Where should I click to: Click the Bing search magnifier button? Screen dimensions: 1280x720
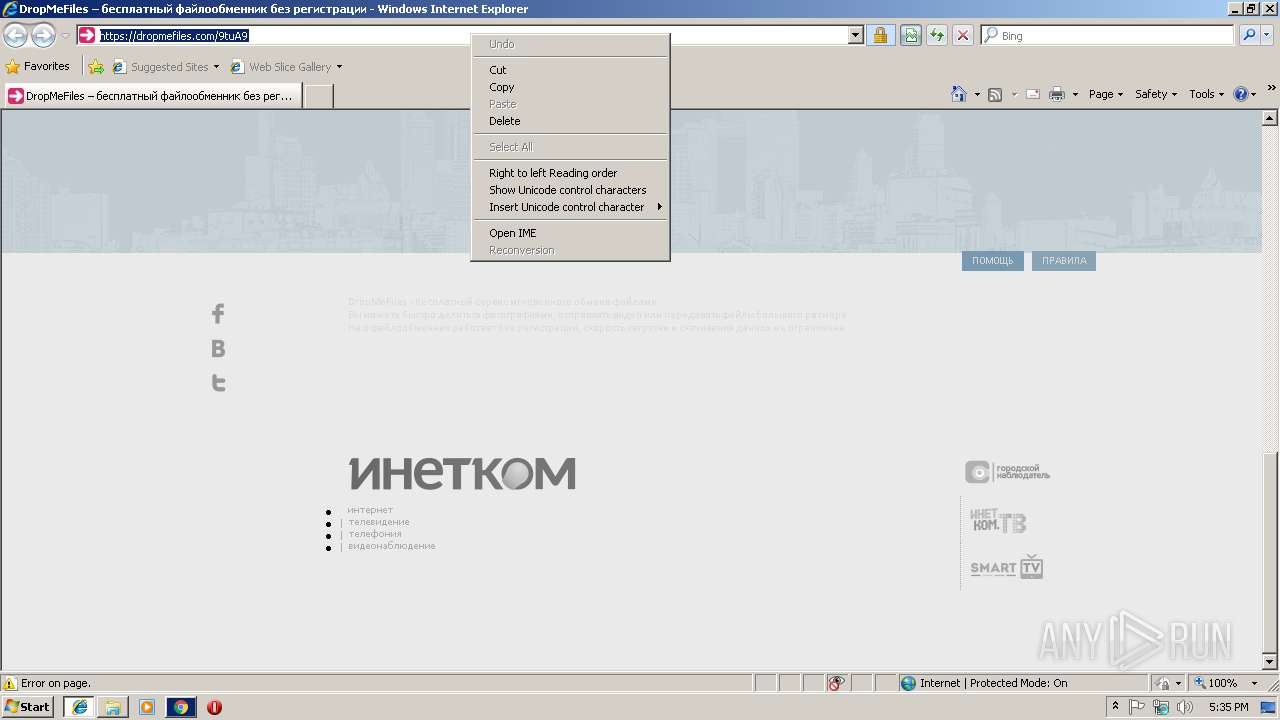tap(1249, 35)
